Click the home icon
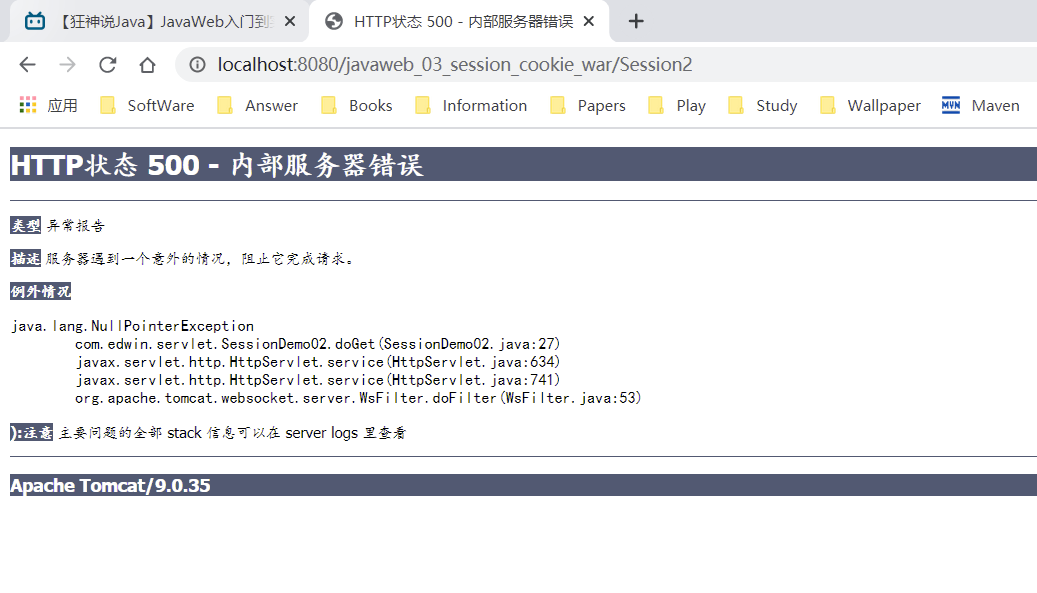 146,64
